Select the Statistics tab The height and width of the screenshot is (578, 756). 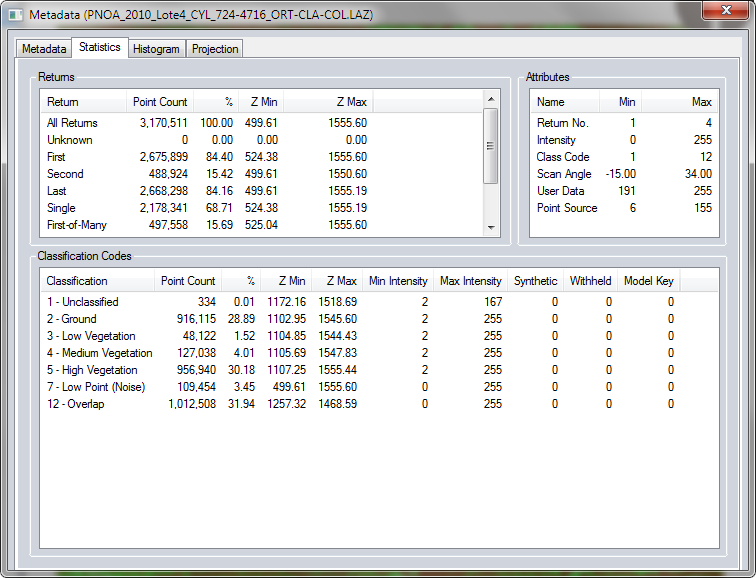(99, 47)
